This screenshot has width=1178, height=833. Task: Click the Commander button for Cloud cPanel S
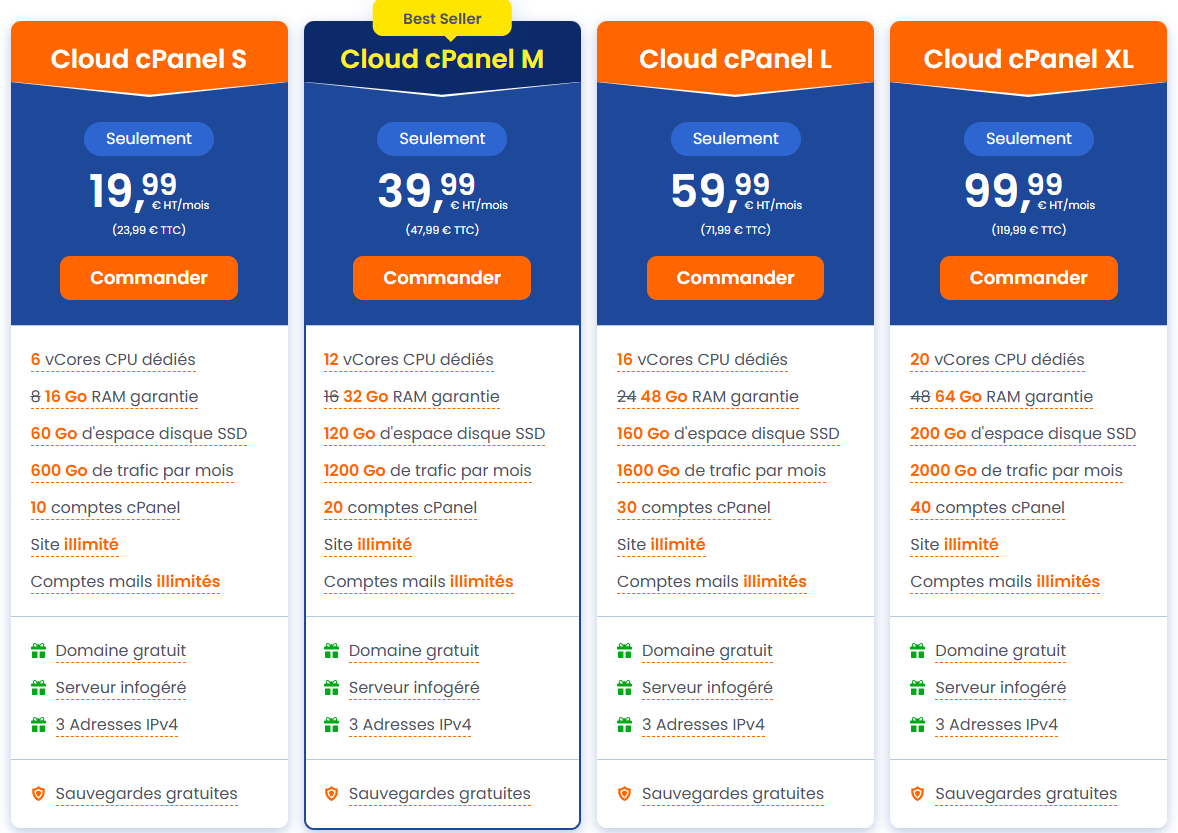148,277
